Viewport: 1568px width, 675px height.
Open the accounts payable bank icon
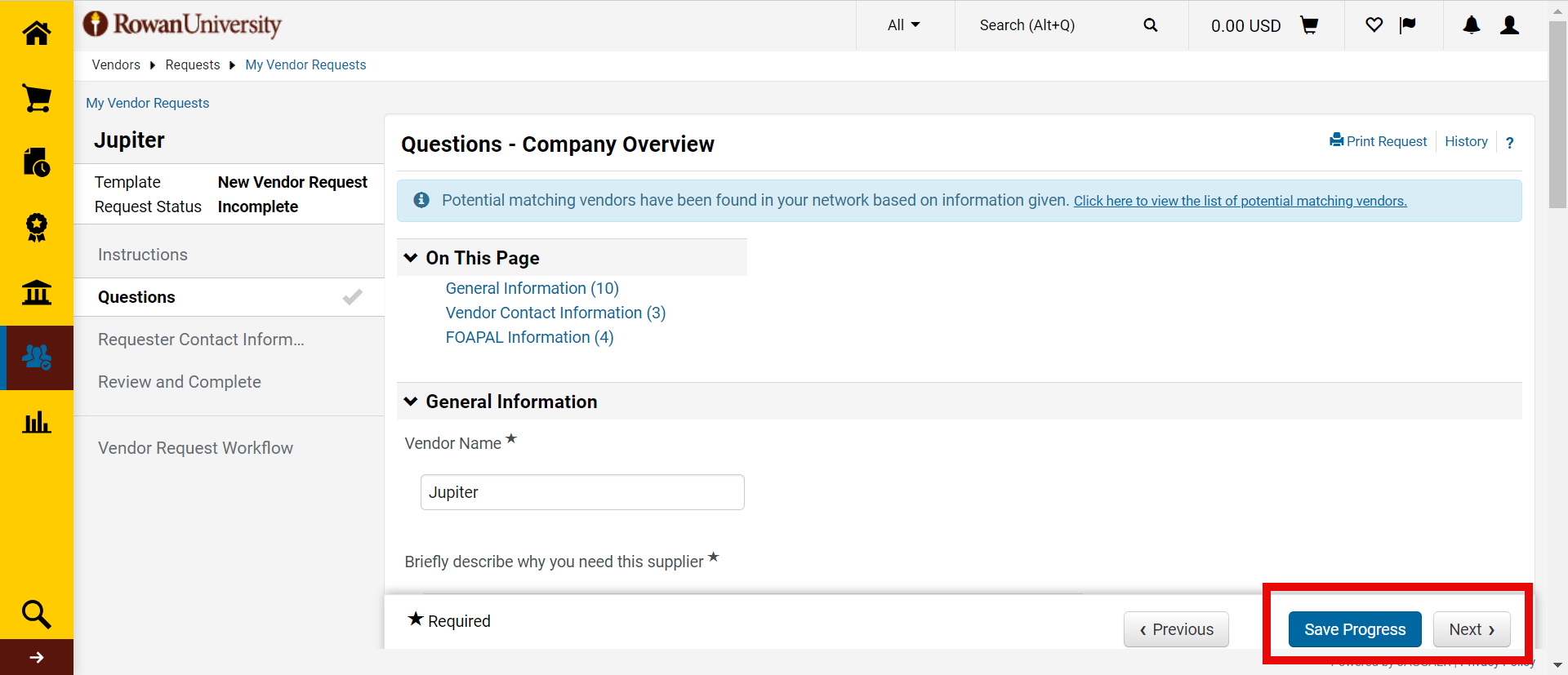(37, 292)
